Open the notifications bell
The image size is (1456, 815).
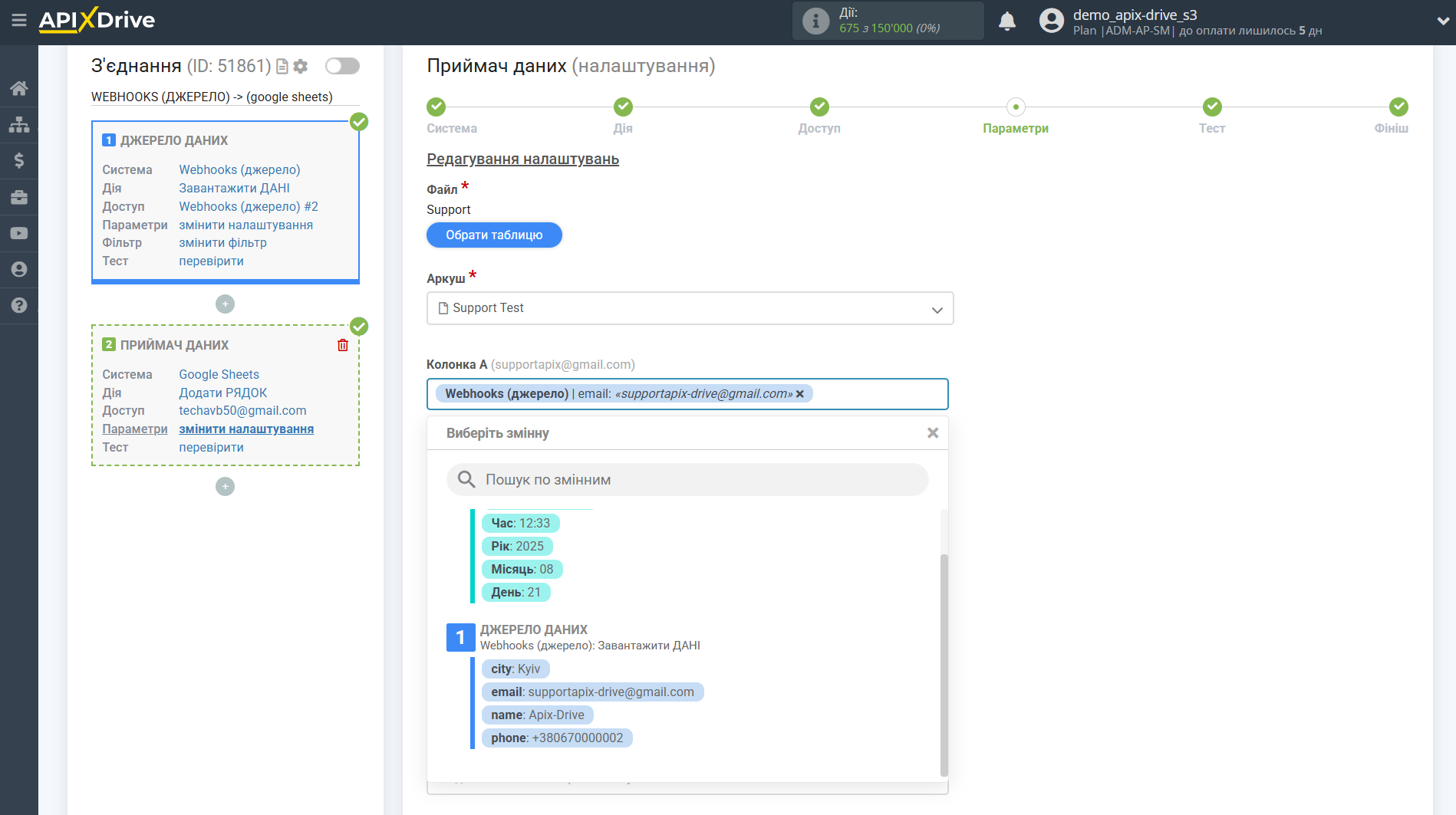pos(1007,21)
